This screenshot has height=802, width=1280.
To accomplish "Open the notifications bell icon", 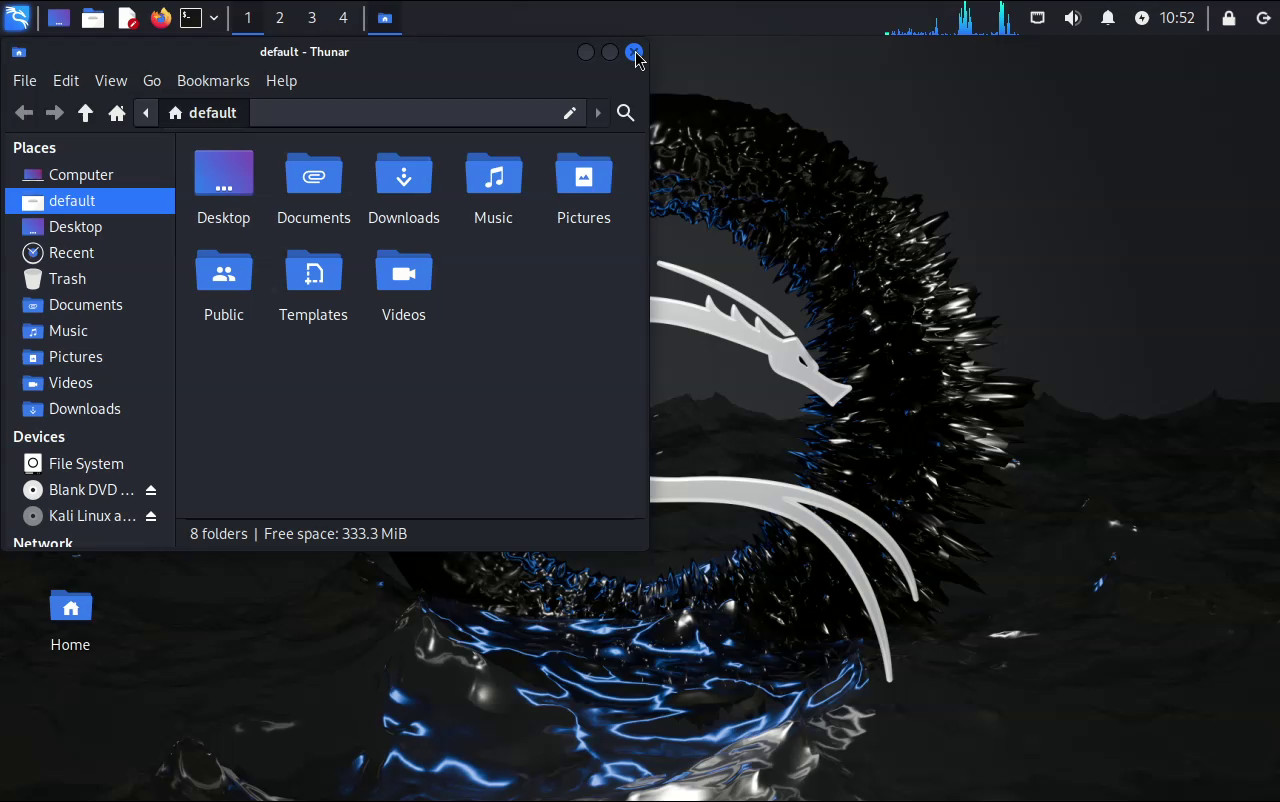I will (1108, 18).
